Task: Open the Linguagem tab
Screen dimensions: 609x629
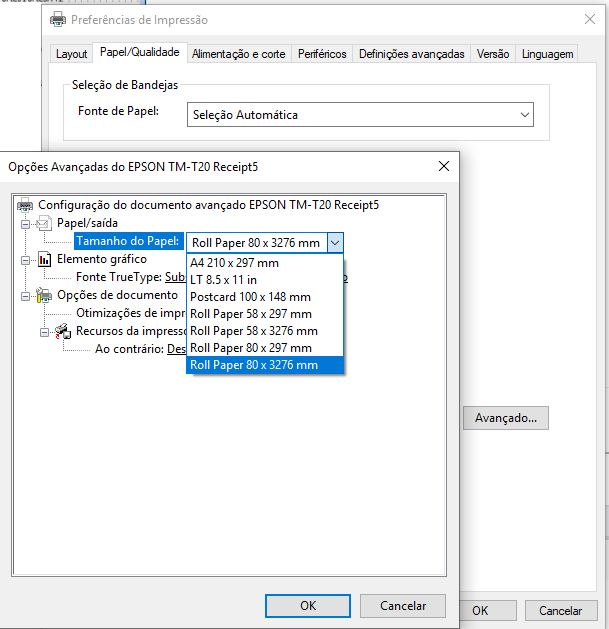Action: (547, 54)
